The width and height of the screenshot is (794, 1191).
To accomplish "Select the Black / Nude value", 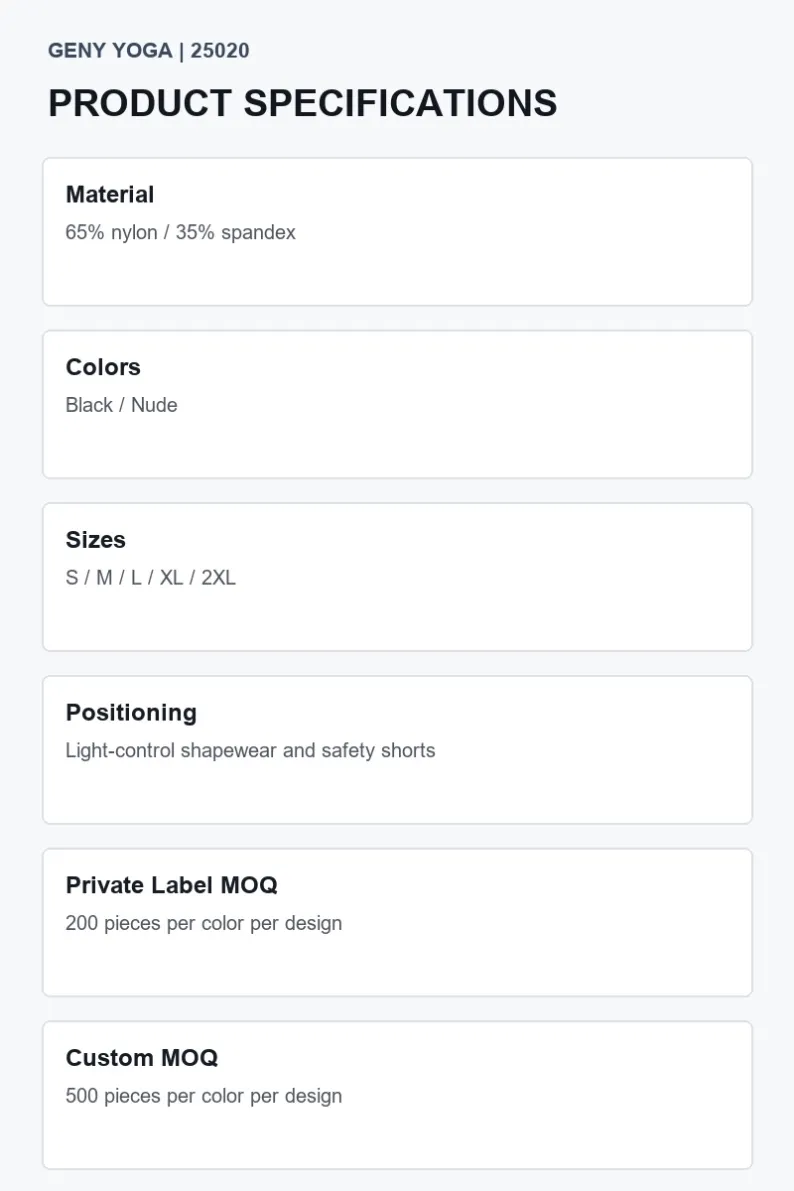I will click(x=121, y=405).
